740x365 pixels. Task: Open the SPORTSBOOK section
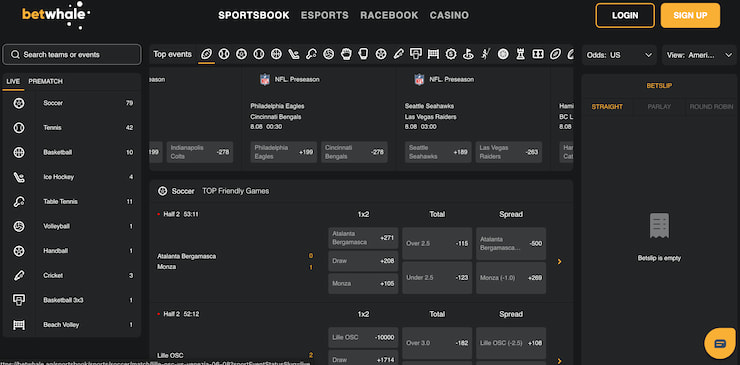point(254,16)
